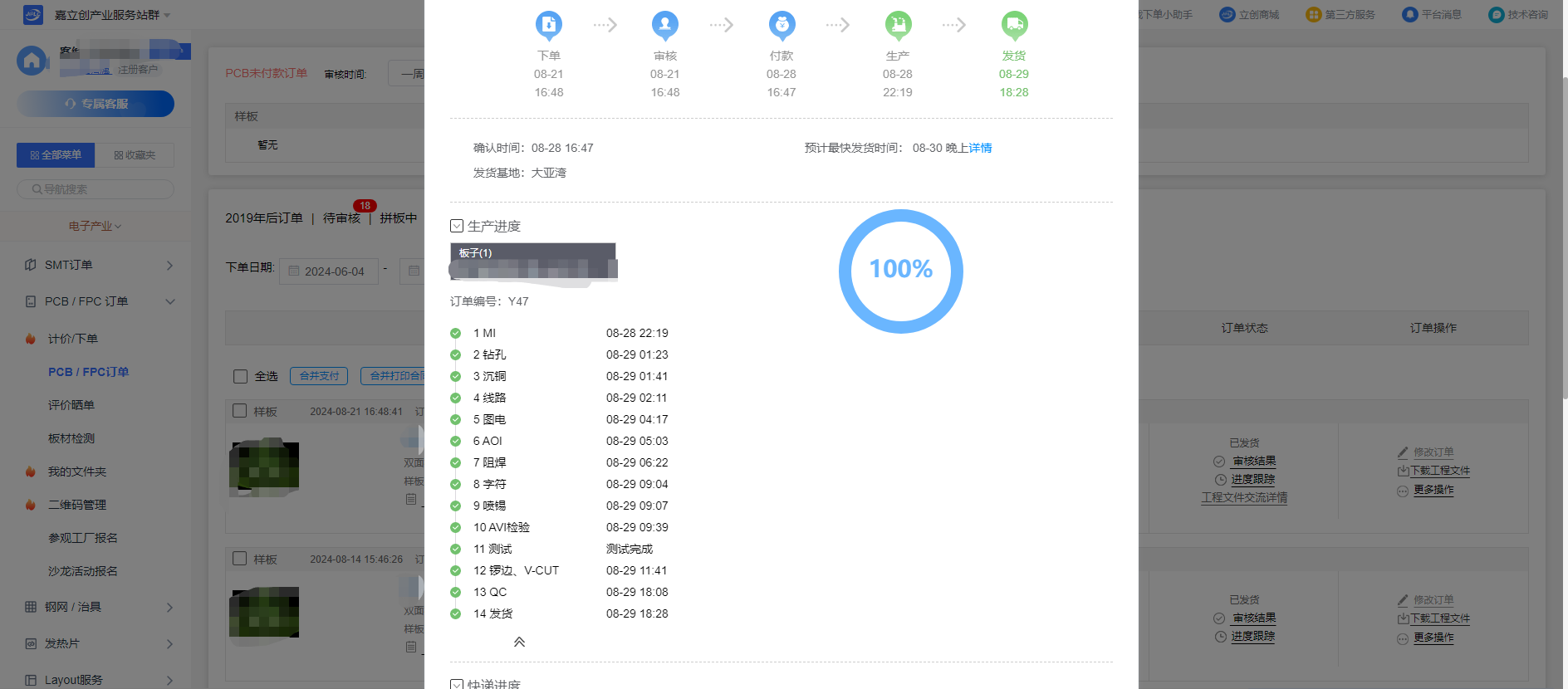The height and width of the screenshot is (689, 1568).
Task: Click the 付款 payment step icon
Action: pyautogui.click(x=781, y=26)
